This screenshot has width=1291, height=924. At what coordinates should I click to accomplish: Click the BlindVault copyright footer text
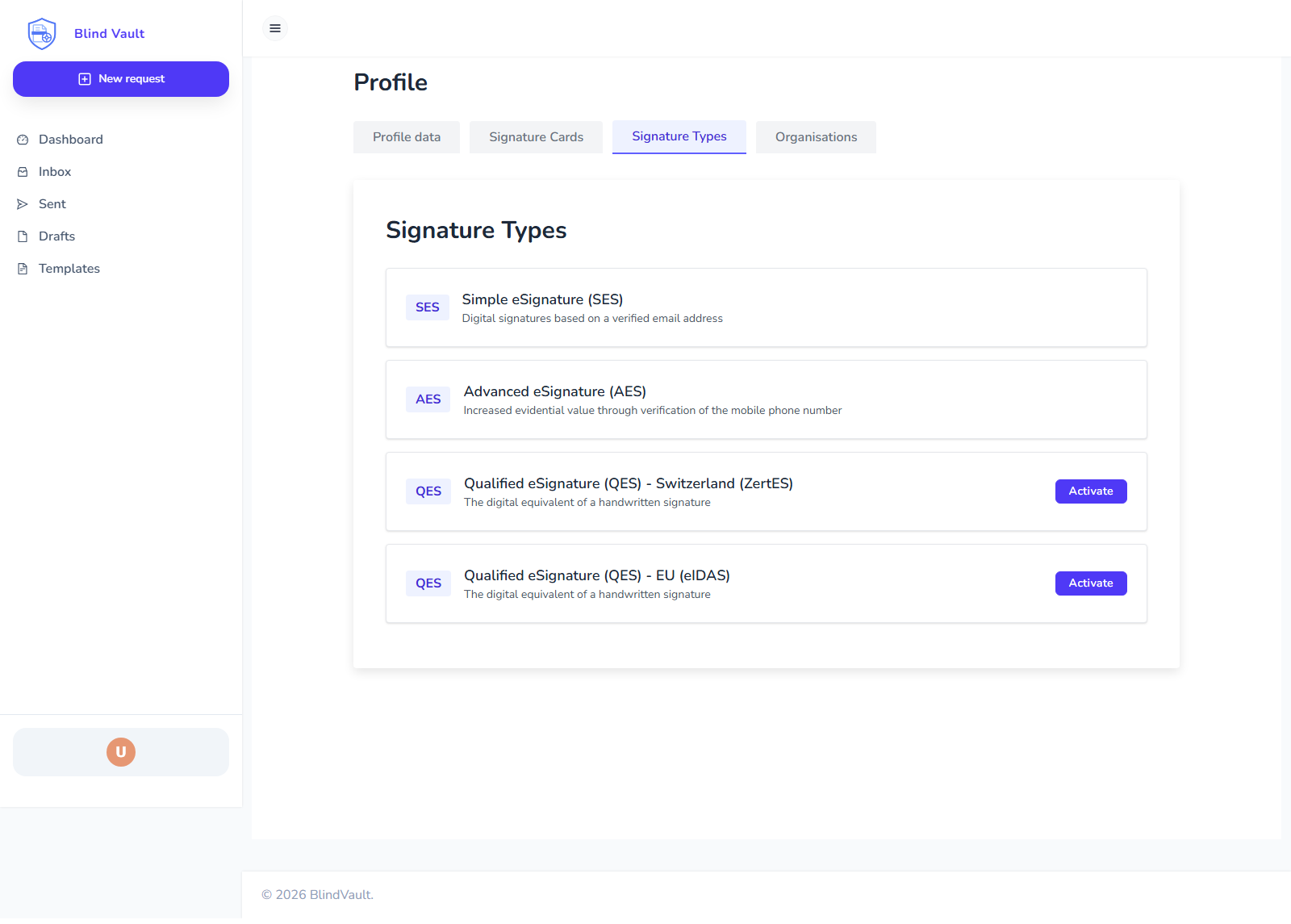[317, 894]
